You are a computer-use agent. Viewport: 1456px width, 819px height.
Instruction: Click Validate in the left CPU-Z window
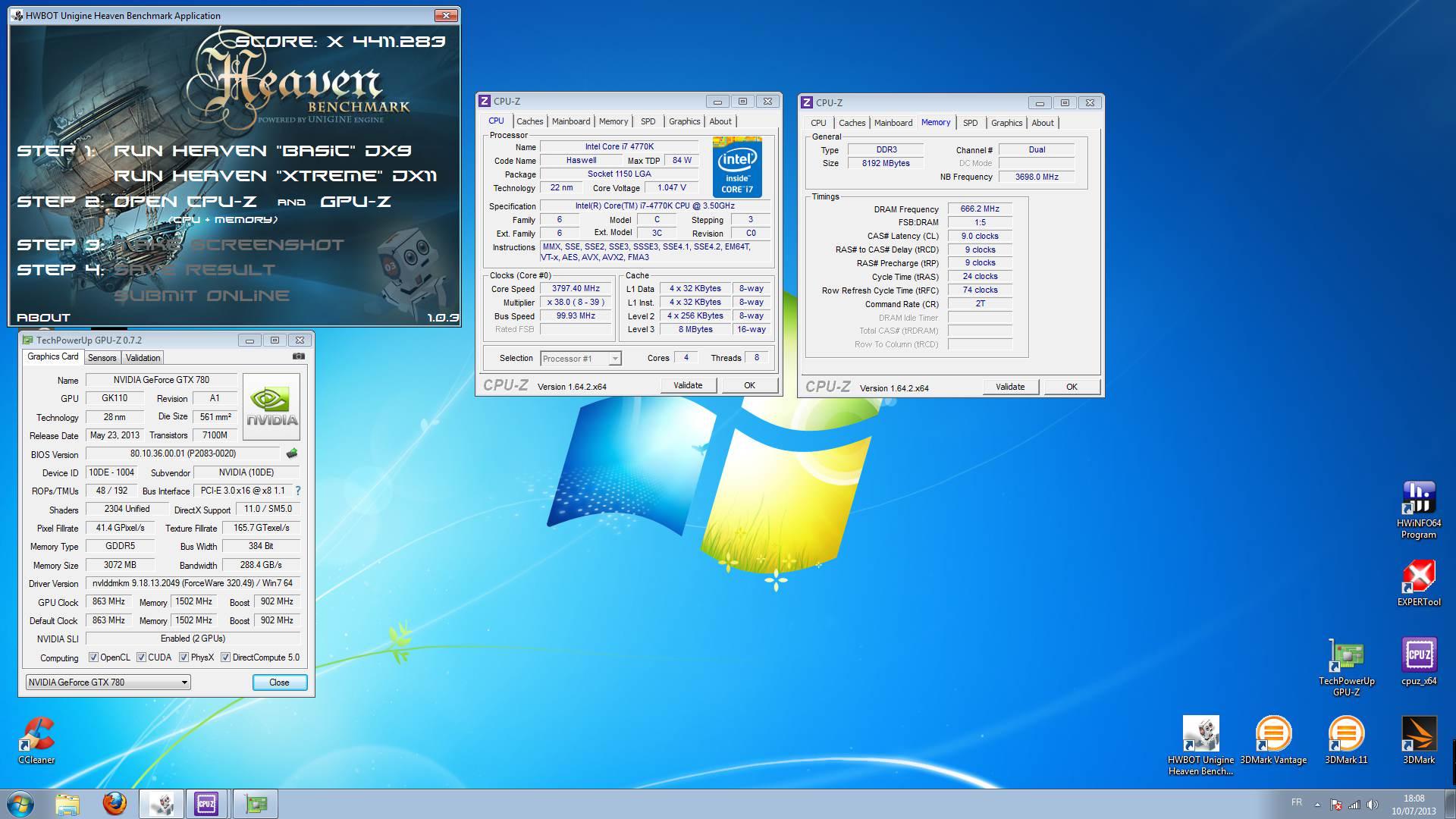pyautogui.click(x=688, y=385)
